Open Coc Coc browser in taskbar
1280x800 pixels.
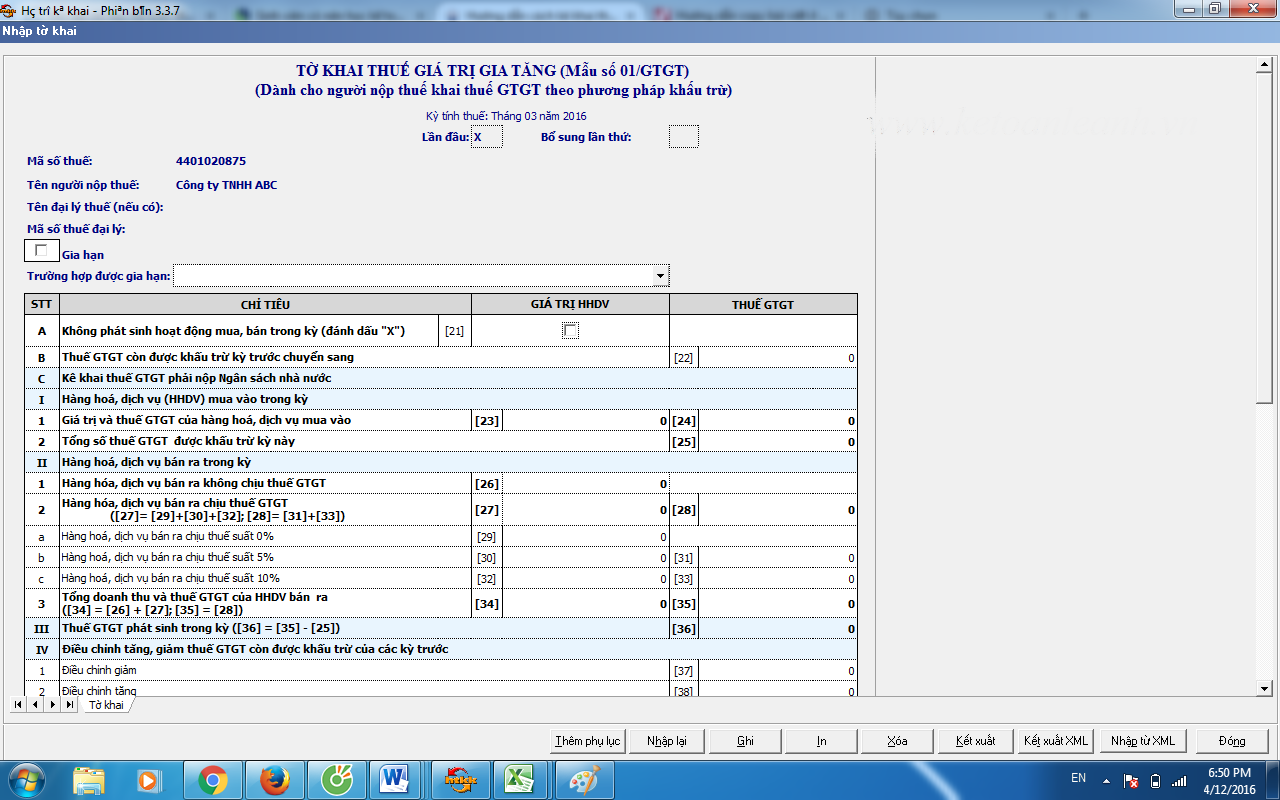pos(336,779)
